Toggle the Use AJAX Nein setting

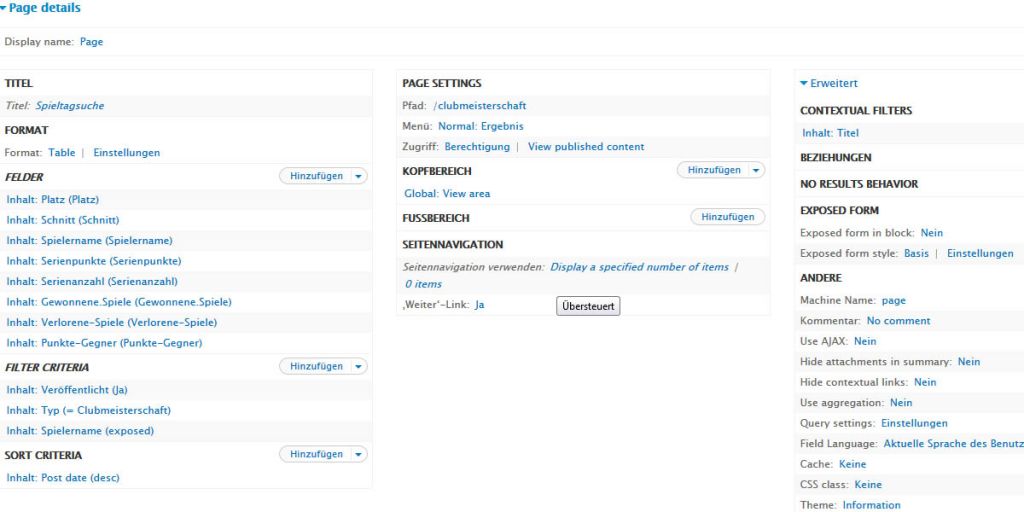[864, 342]
